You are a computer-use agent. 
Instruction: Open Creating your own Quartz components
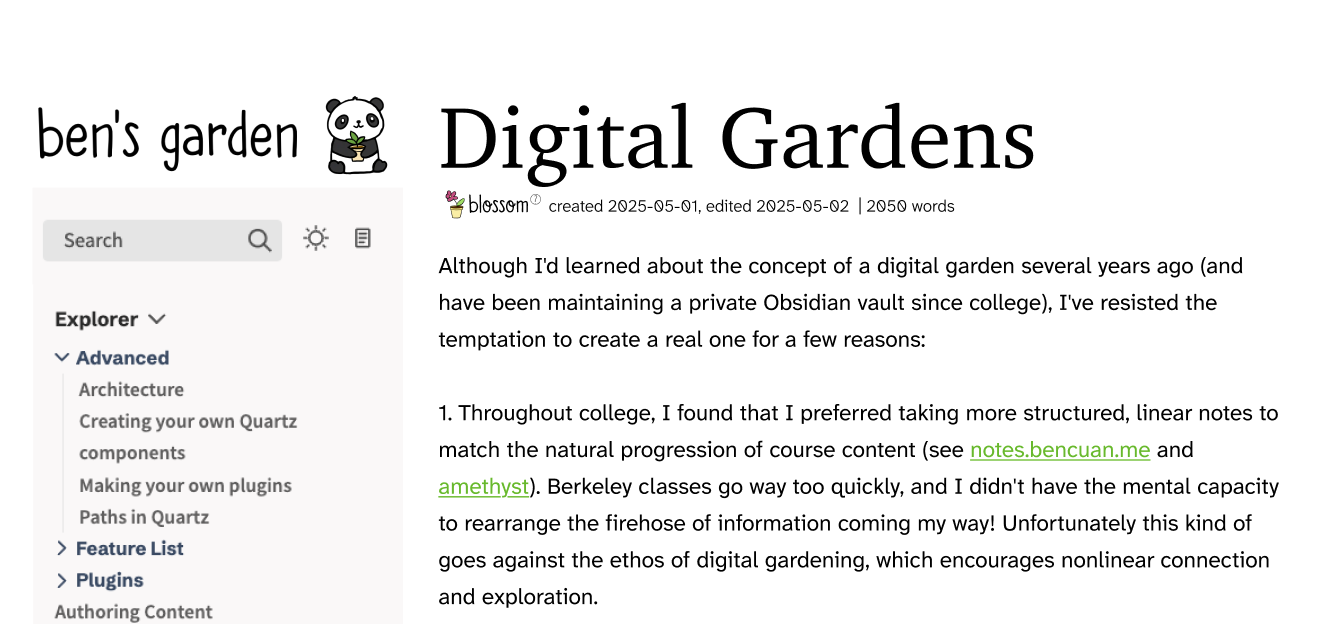point(188,437)
